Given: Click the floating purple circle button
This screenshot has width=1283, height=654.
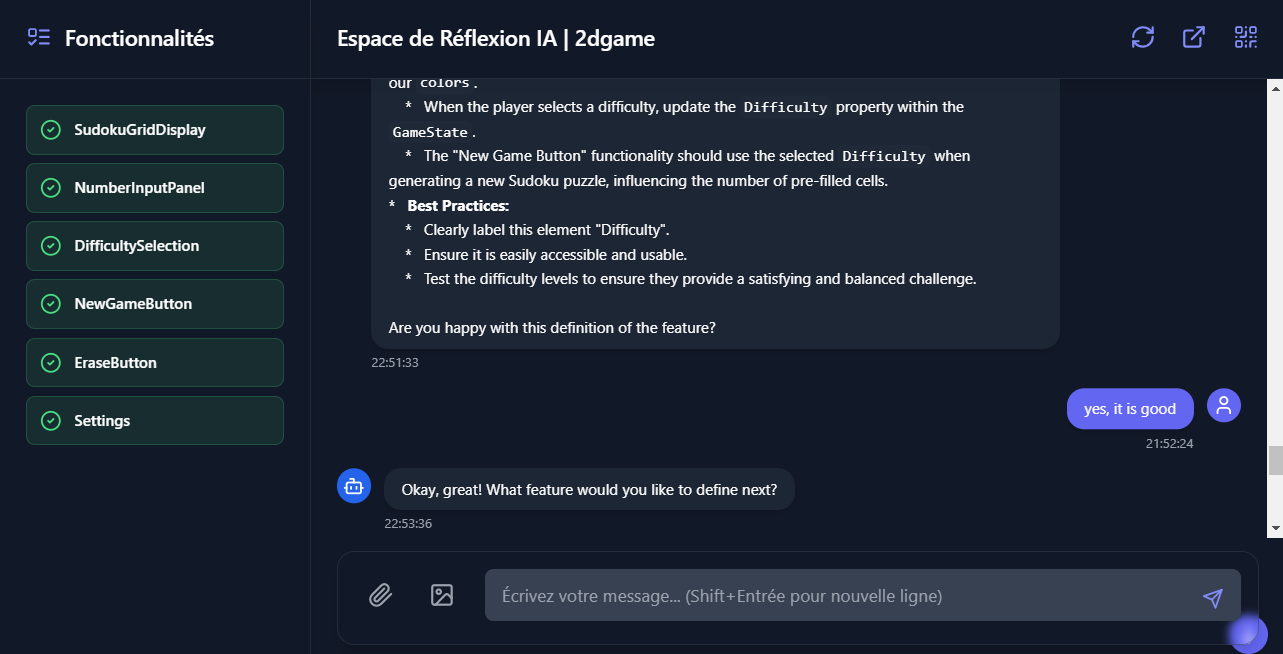Looking at the screenshot, I should [x=1247, y=633].
